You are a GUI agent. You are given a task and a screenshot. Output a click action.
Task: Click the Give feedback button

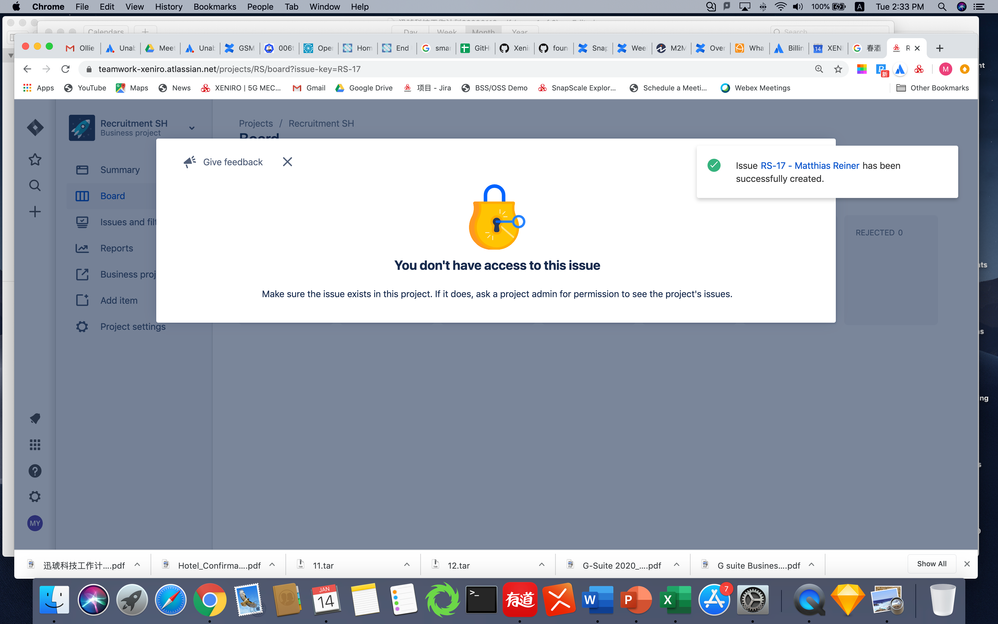[x=223, y=161]
